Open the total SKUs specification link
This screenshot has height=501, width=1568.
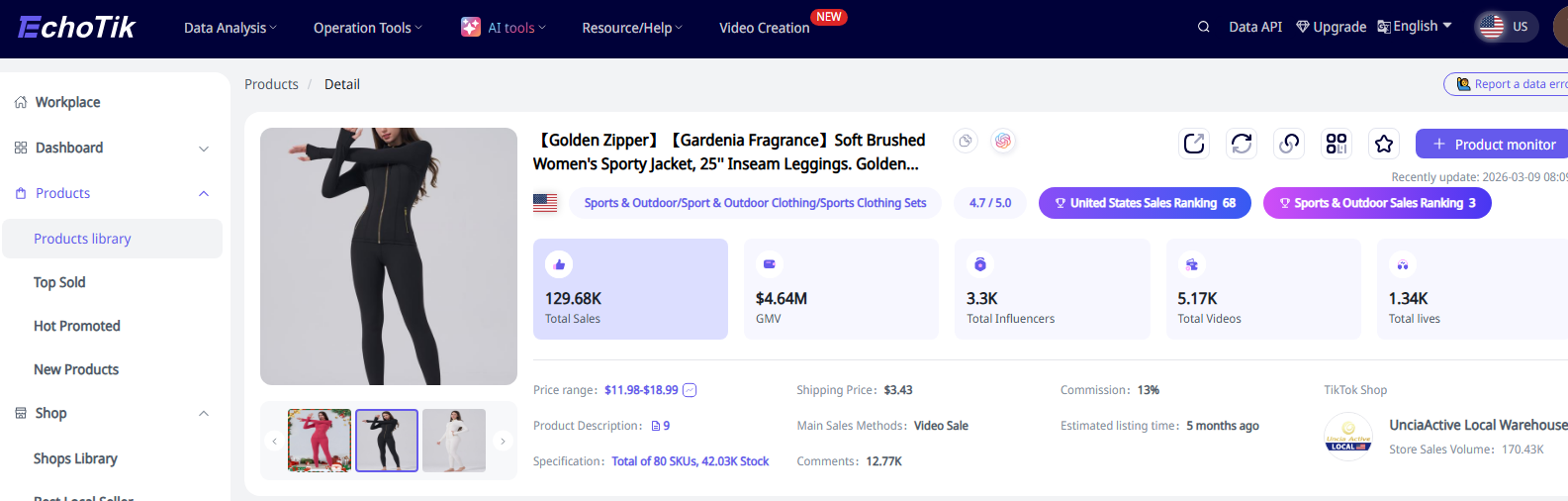tap(690, 461)
